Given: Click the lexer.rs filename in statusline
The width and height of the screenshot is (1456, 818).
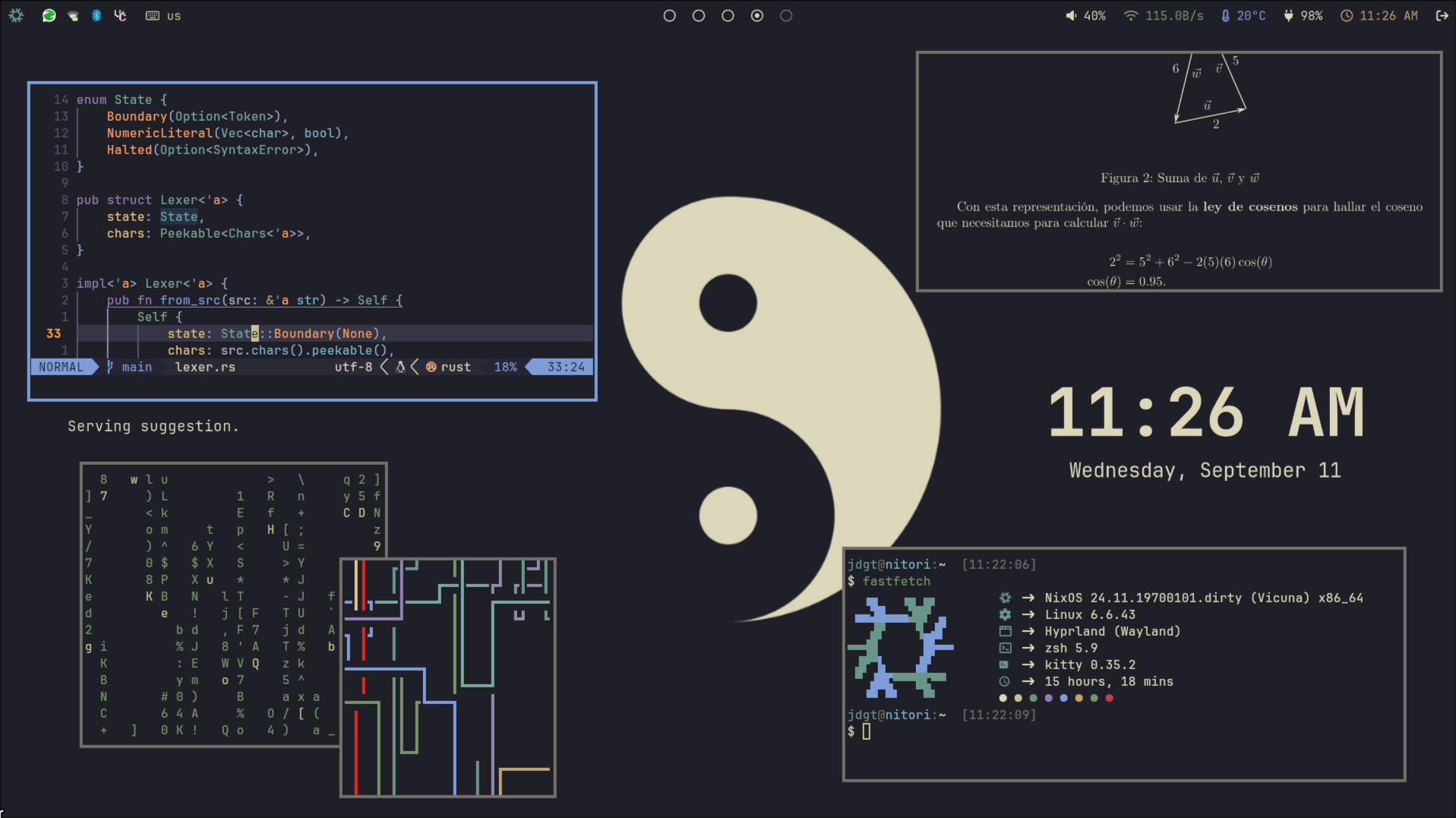Looking at the screenshot, I should 205,367.
